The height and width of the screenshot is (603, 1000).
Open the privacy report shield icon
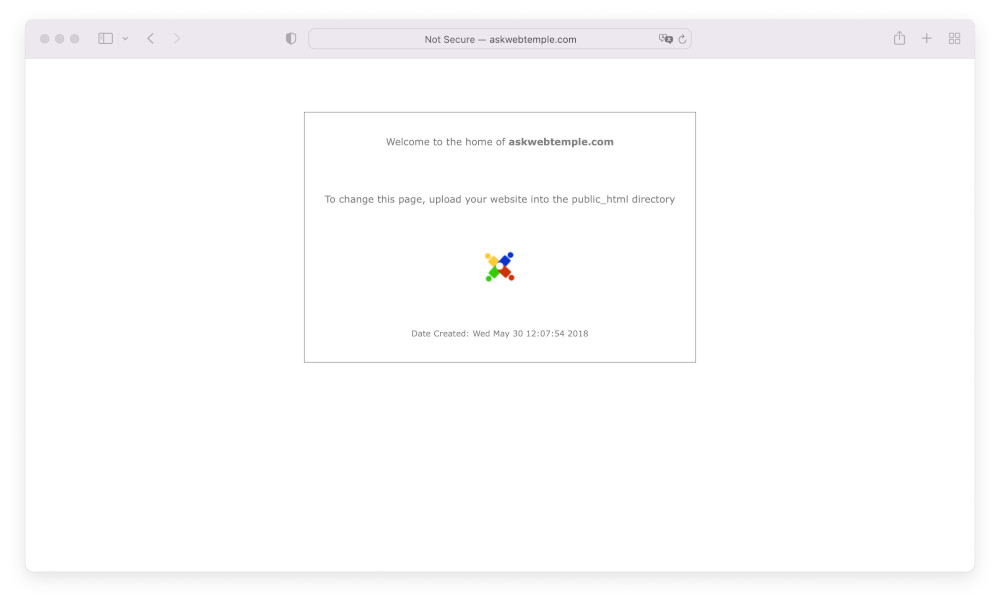[291, 39]
